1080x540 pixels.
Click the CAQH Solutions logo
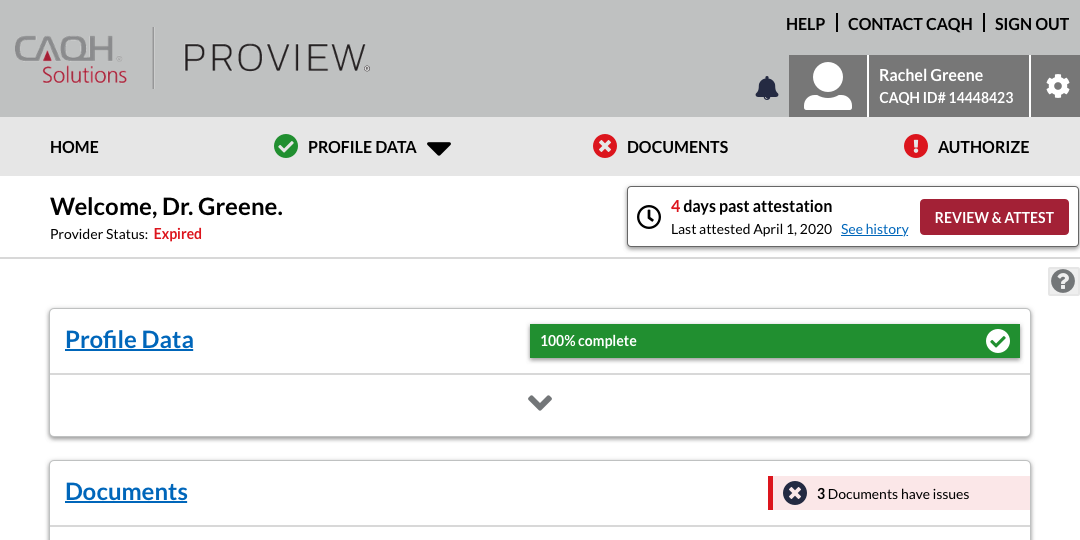click(x=70, y=59)
